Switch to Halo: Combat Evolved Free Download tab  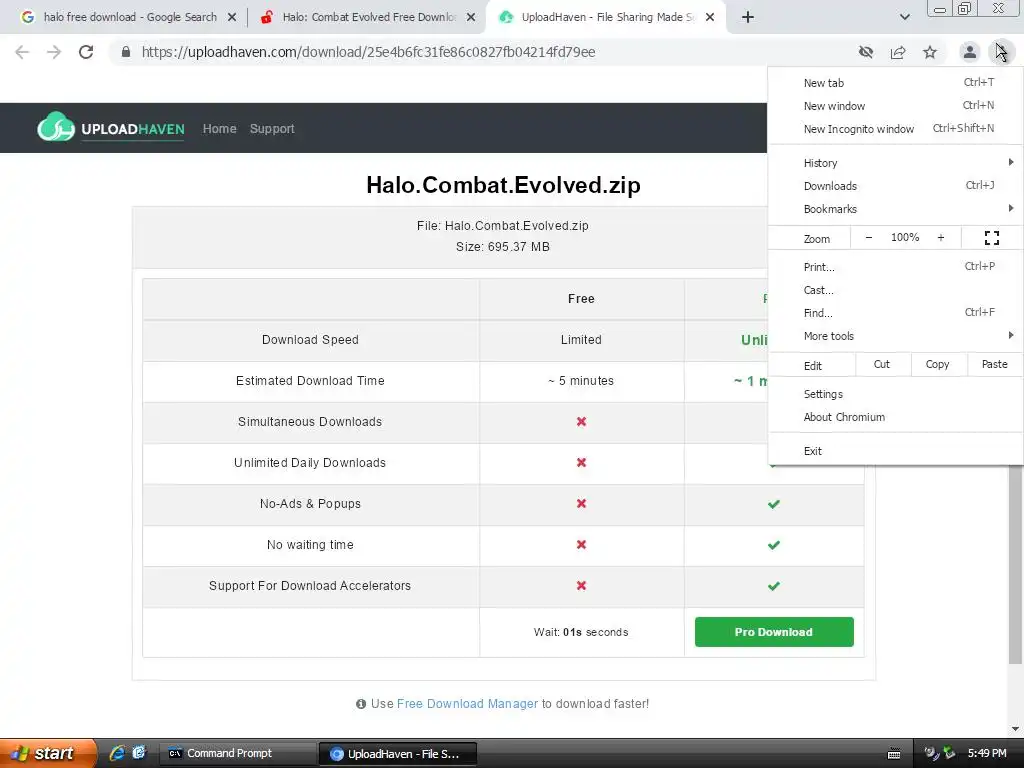(370, 17)
